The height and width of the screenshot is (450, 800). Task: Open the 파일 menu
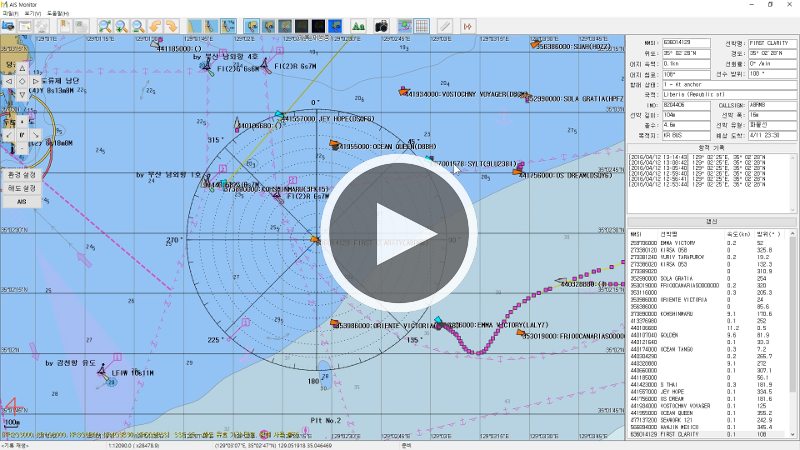coord(11,13)
